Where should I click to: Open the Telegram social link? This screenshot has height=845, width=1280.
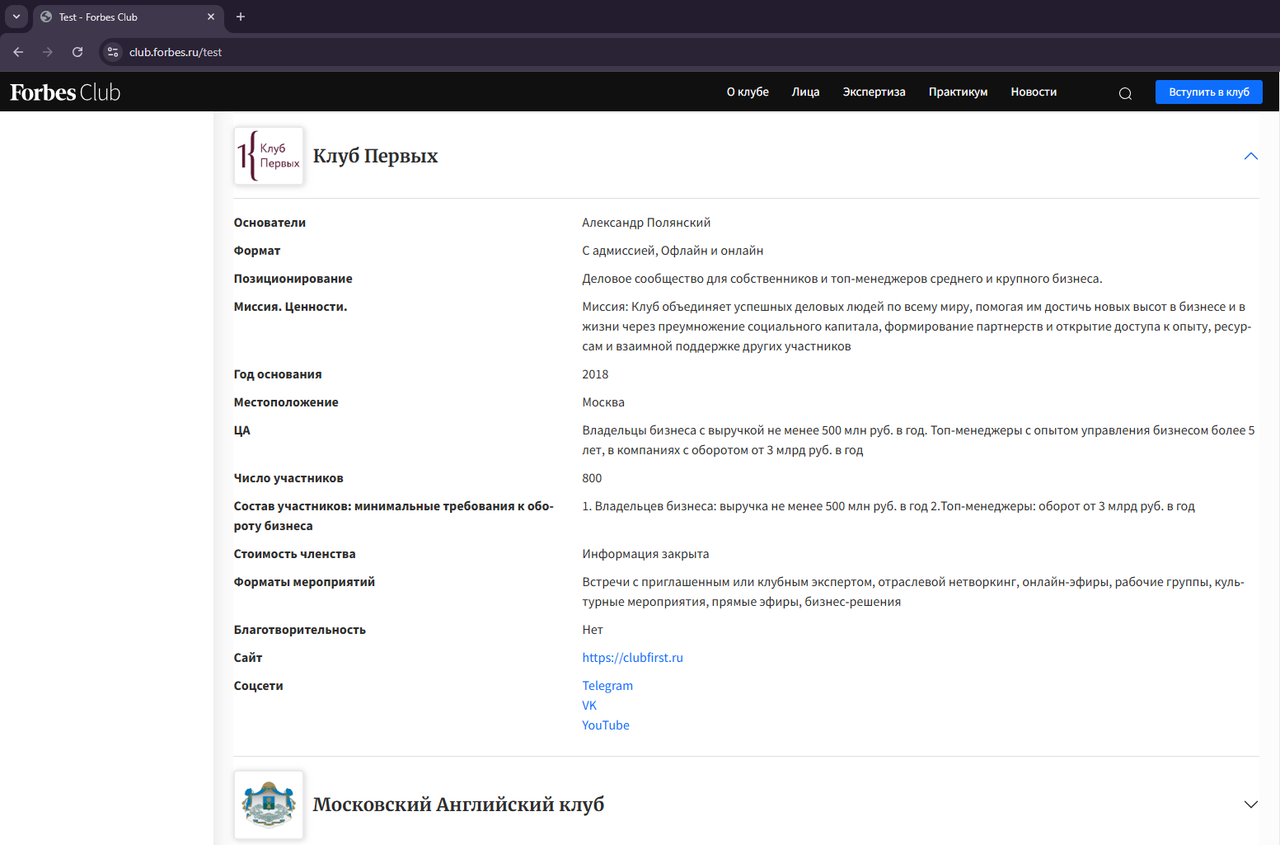[x=607, y=686]
